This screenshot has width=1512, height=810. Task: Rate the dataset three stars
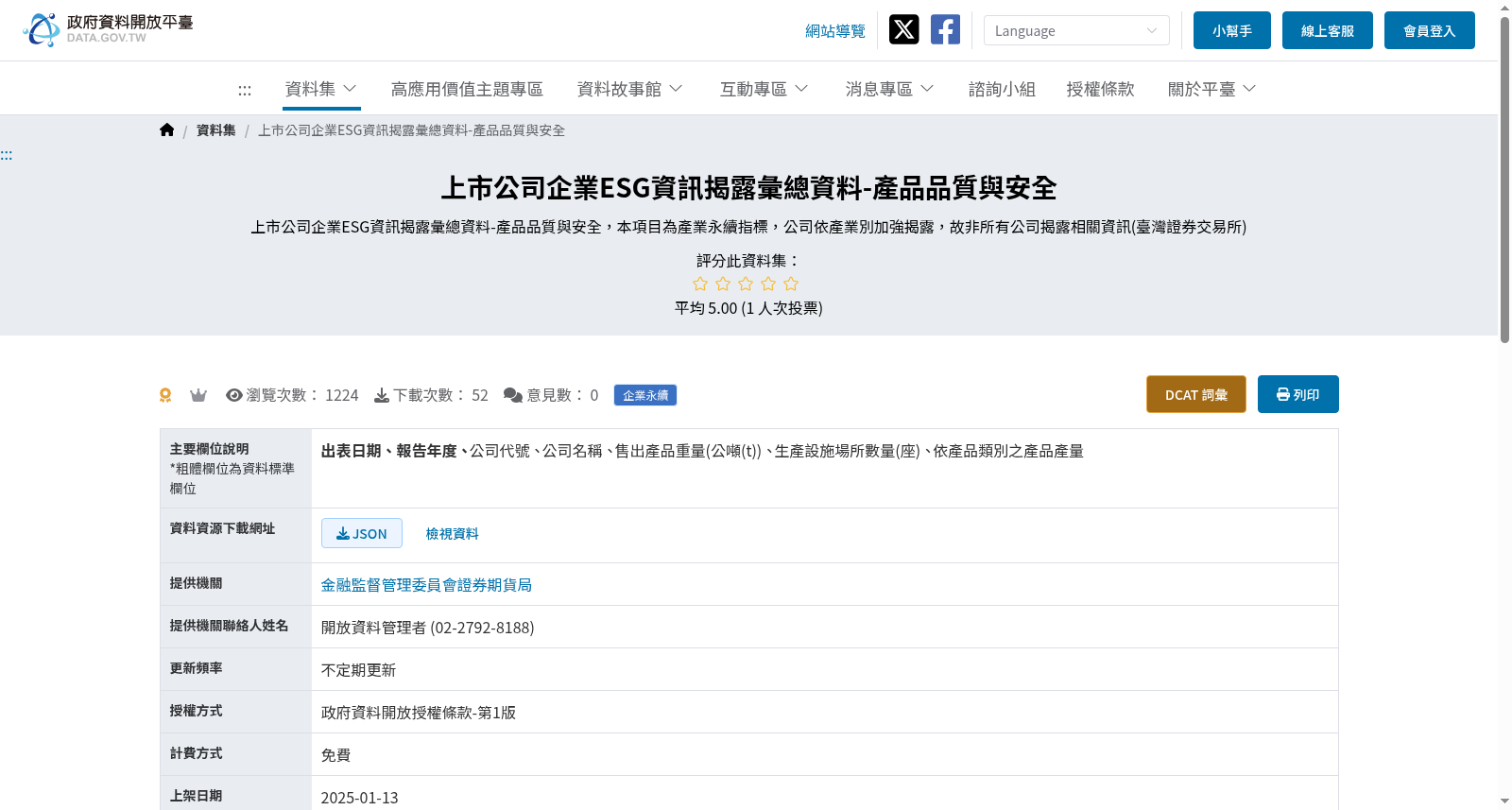[746, 284]
